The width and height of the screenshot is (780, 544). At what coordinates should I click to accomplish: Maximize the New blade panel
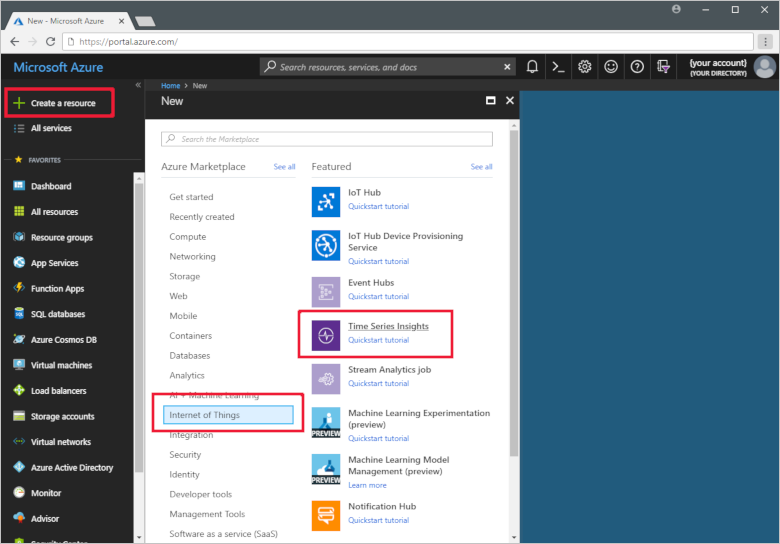tap(491, 101)
